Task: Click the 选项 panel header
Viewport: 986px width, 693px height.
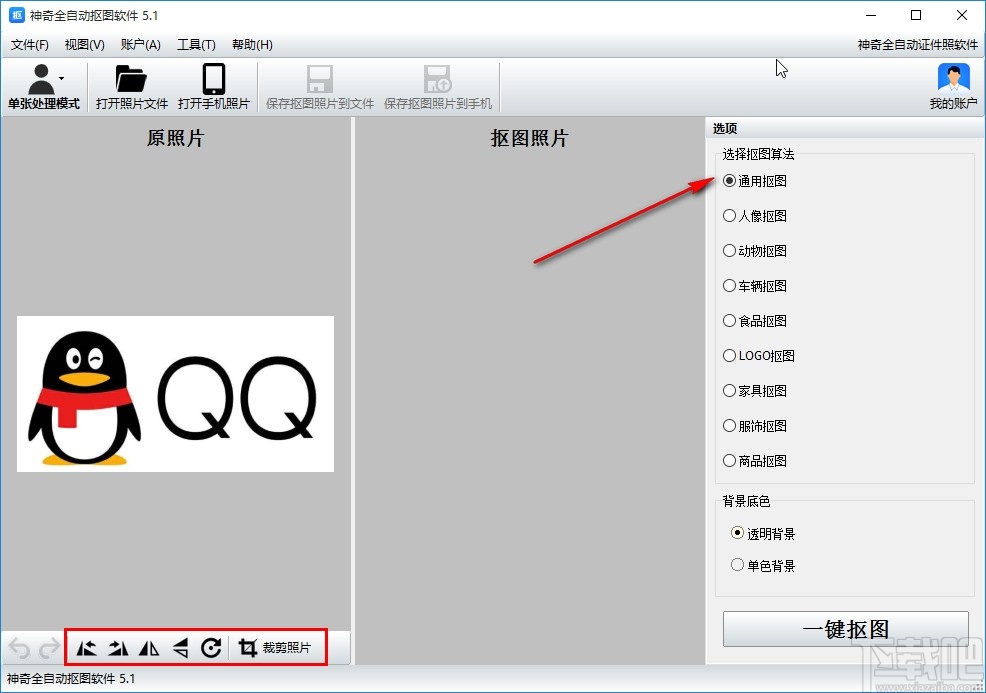Action: point(845,128)
